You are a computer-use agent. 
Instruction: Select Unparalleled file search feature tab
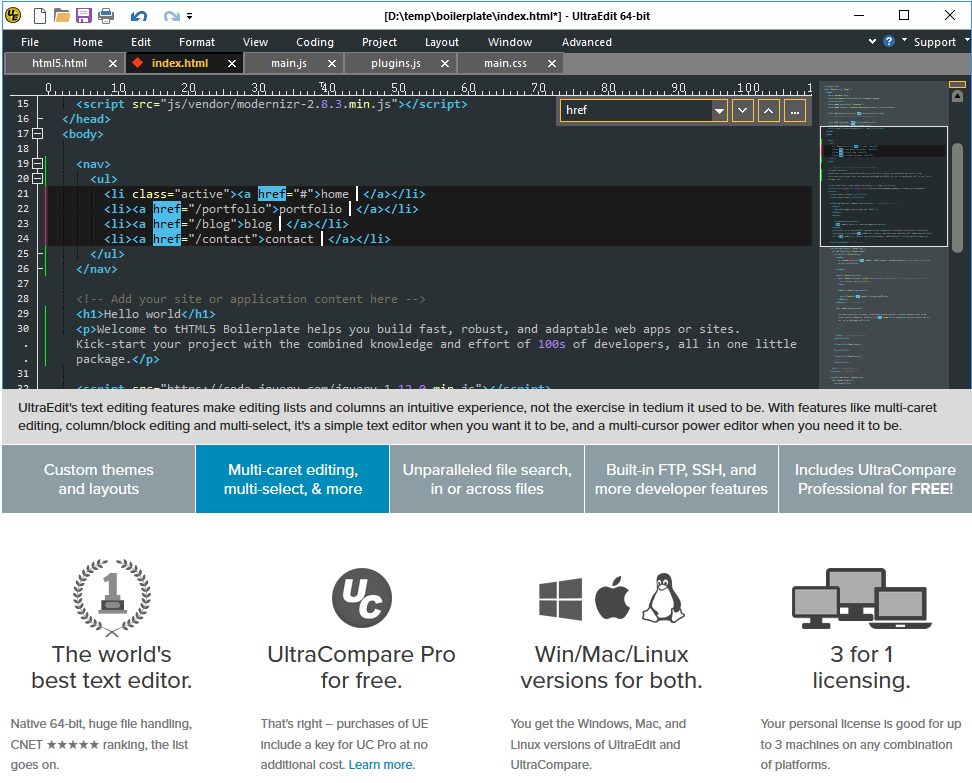pos(487,479)
